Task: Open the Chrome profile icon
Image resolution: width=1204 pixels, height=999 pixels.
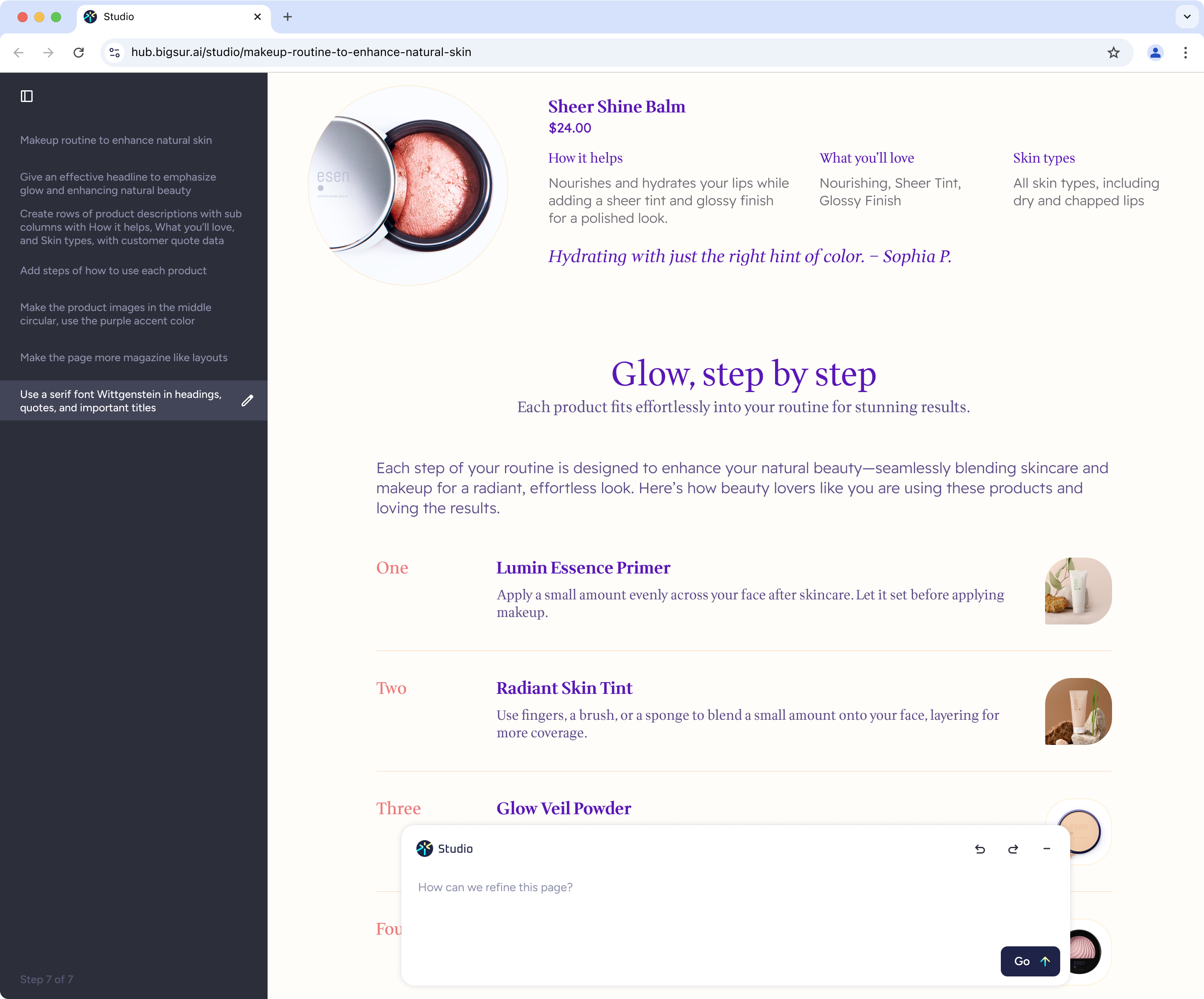Action: pos(1155,53)
